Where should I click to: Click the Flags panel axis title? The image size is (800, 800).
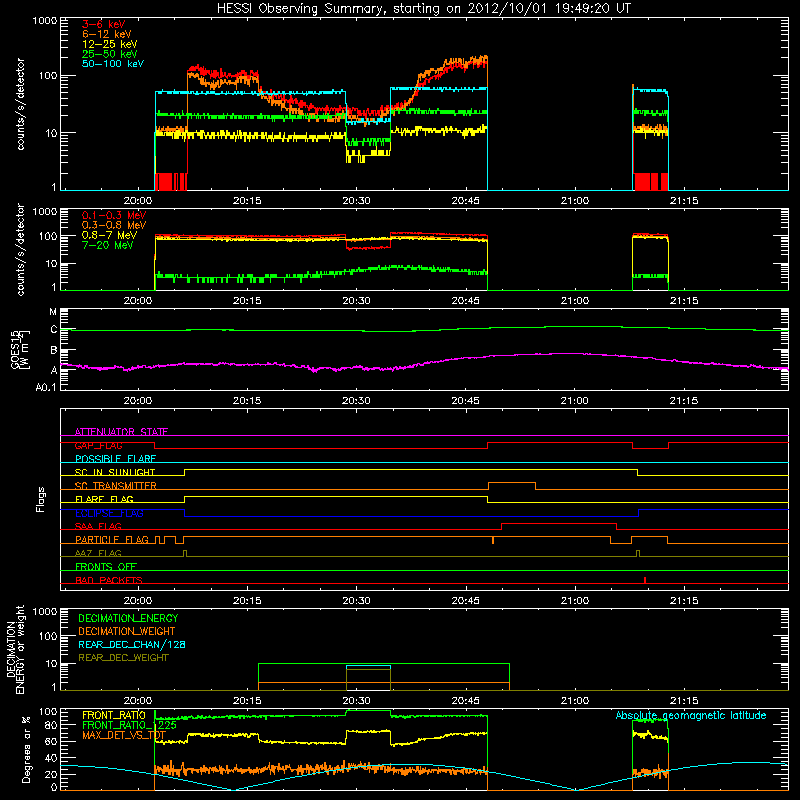[41, 500]
